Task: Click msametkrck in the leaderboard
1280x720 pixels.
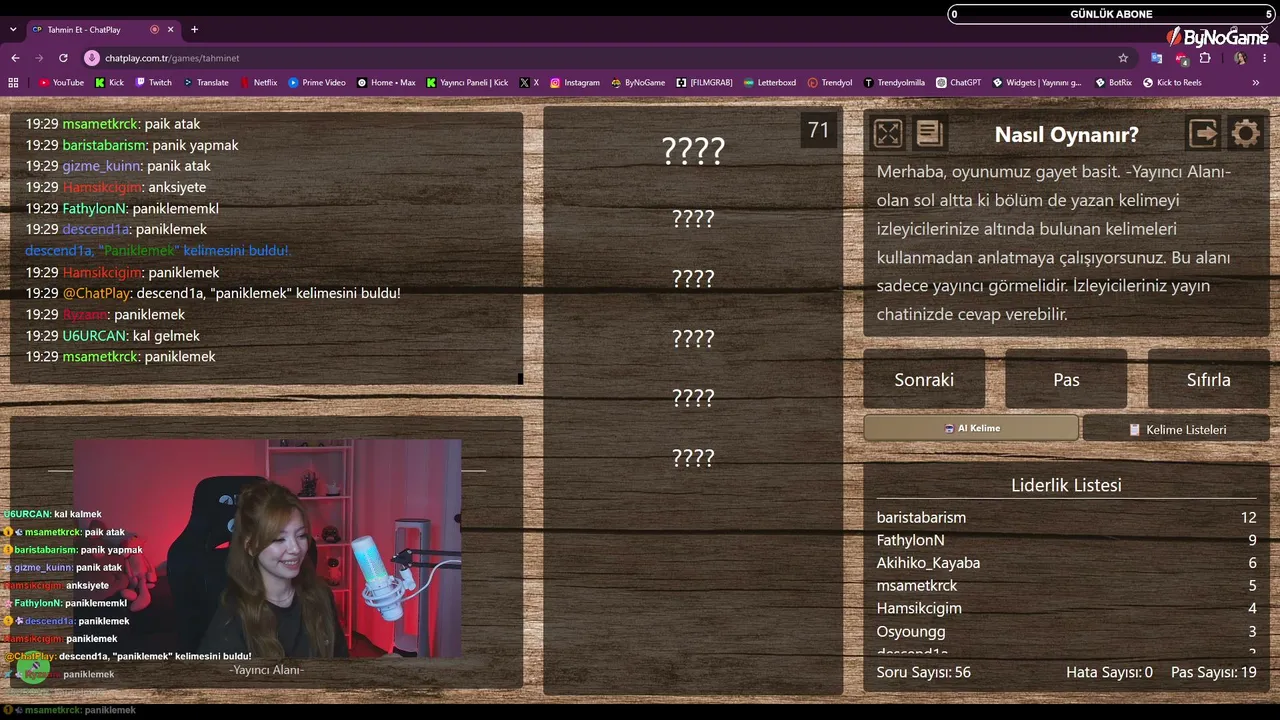Action: [917, 586]
